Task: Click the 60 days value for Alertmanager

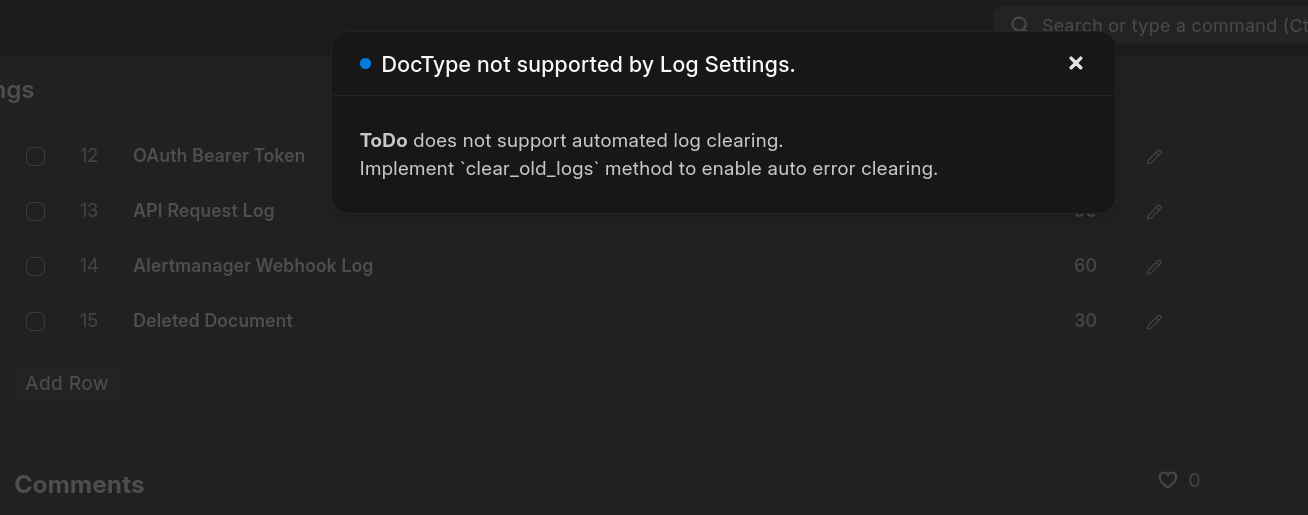Action: coord(1084,266)
